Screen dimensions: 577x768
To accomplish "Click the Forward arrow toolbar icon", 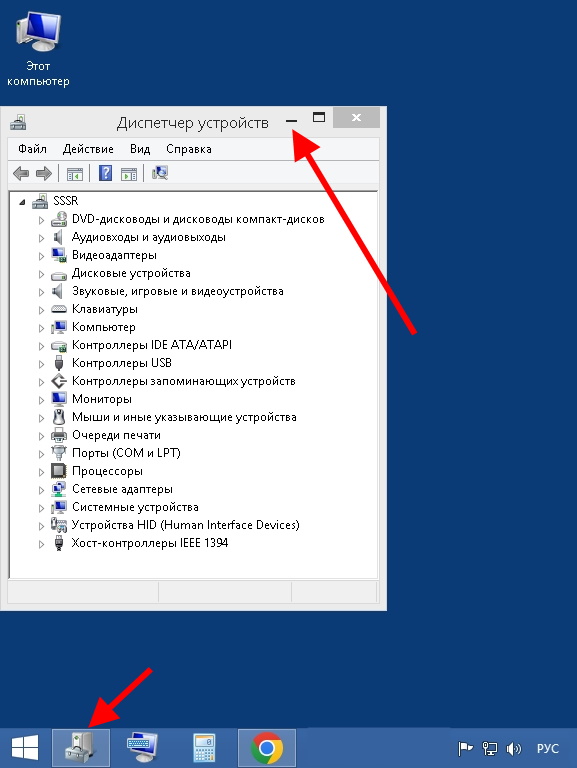I will (44, 173).
